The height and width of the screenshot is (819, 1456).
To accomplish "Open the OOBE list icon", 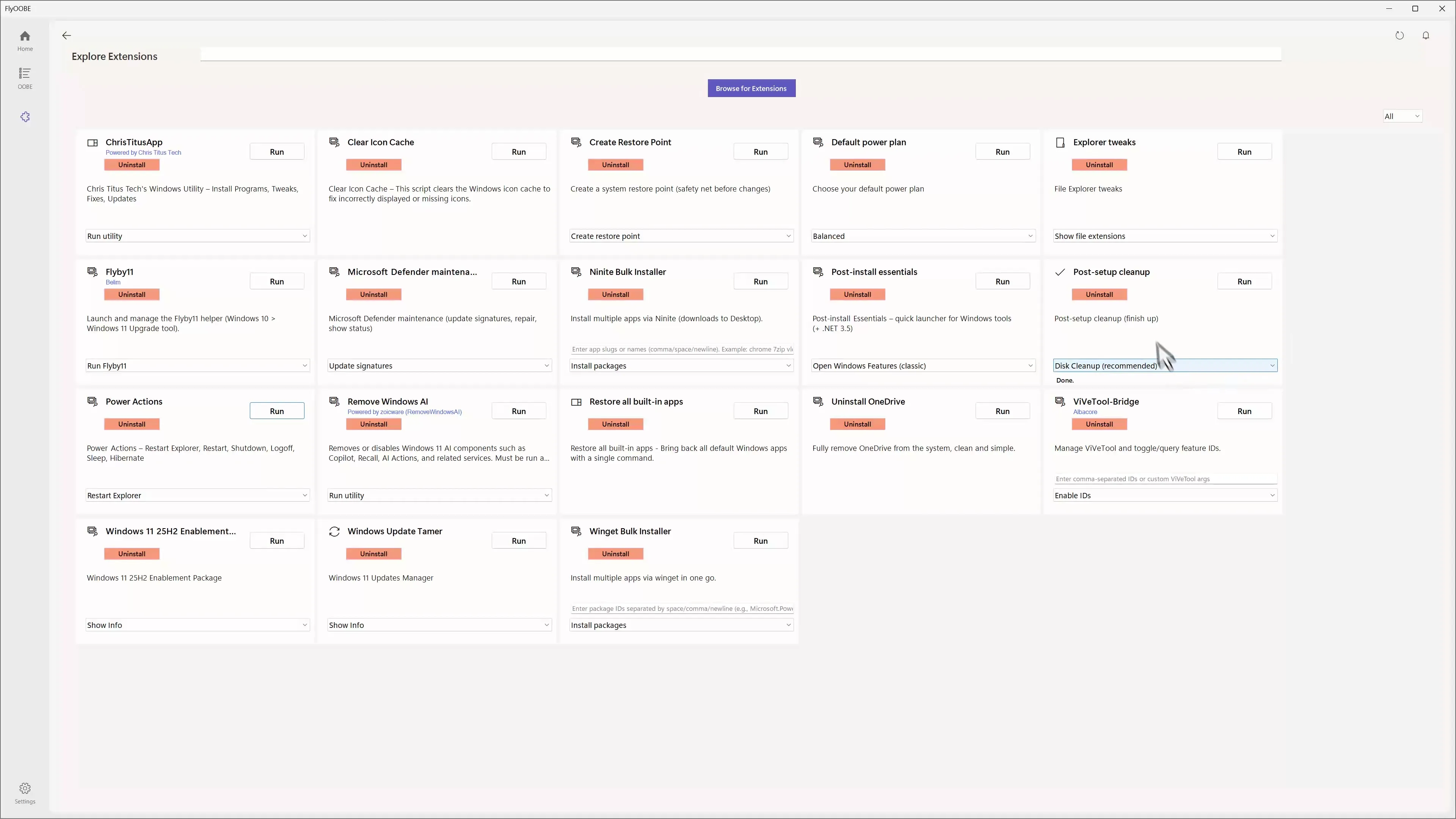I will 25,78.
